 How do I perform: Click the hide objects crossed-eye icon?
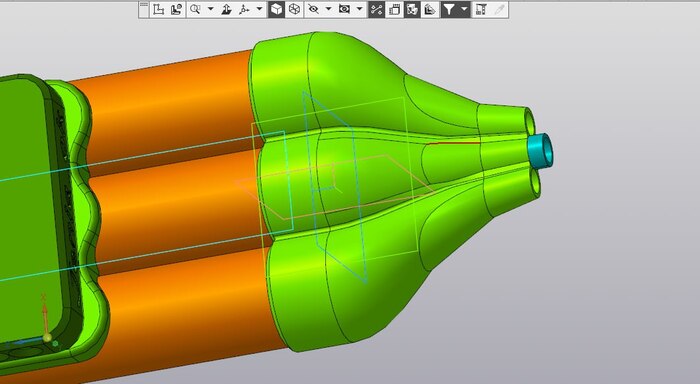tap(313, 9)
